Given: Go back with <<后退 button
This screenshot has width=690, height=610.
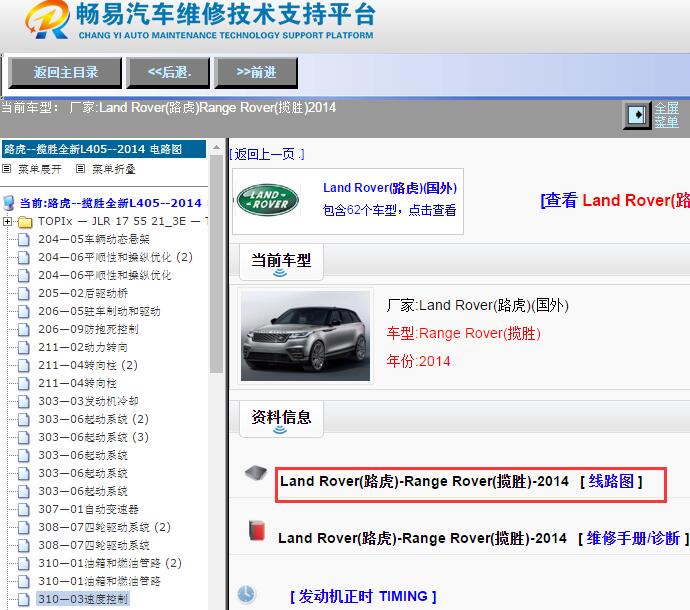Looking at the screenshot, I should (x=169, y=73).
